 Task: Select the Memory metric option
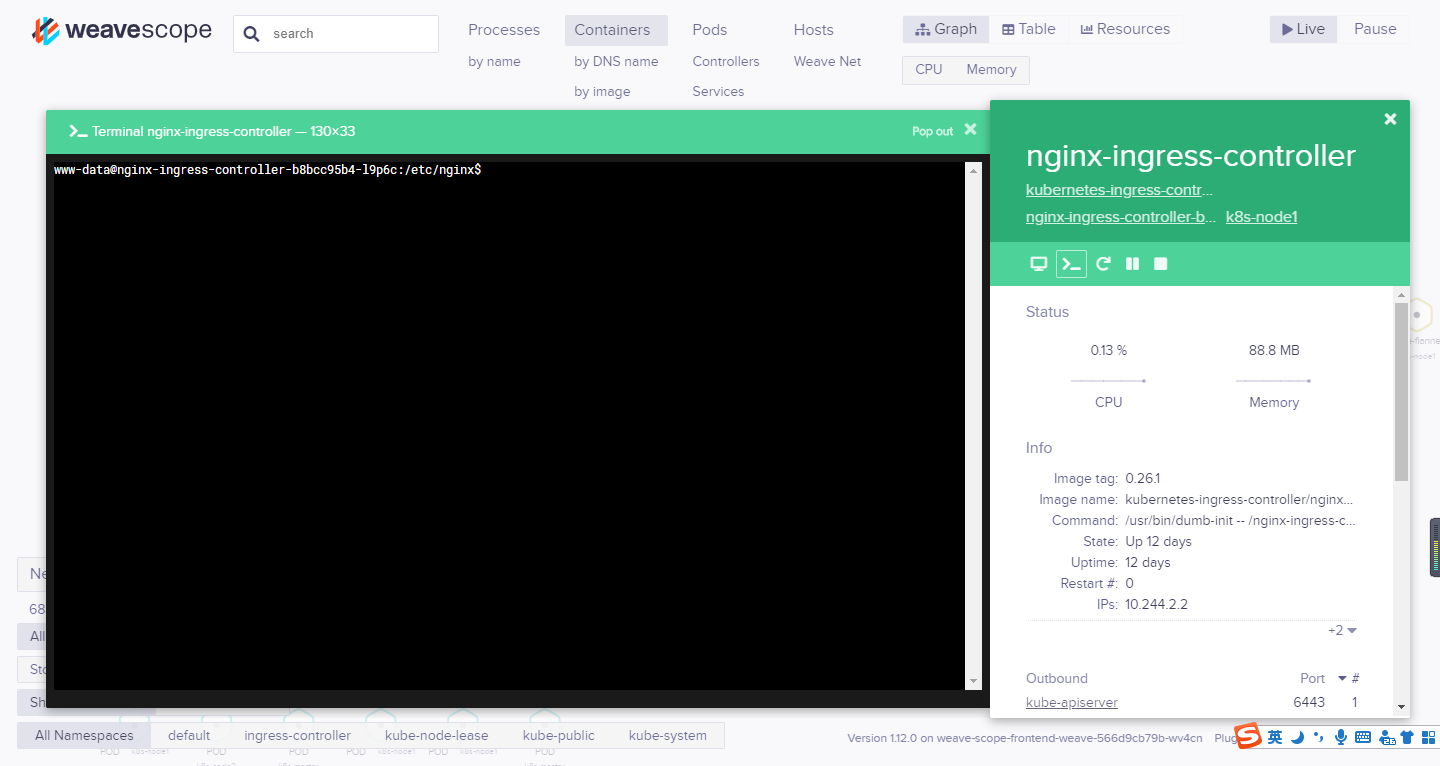tap(991, 70)
